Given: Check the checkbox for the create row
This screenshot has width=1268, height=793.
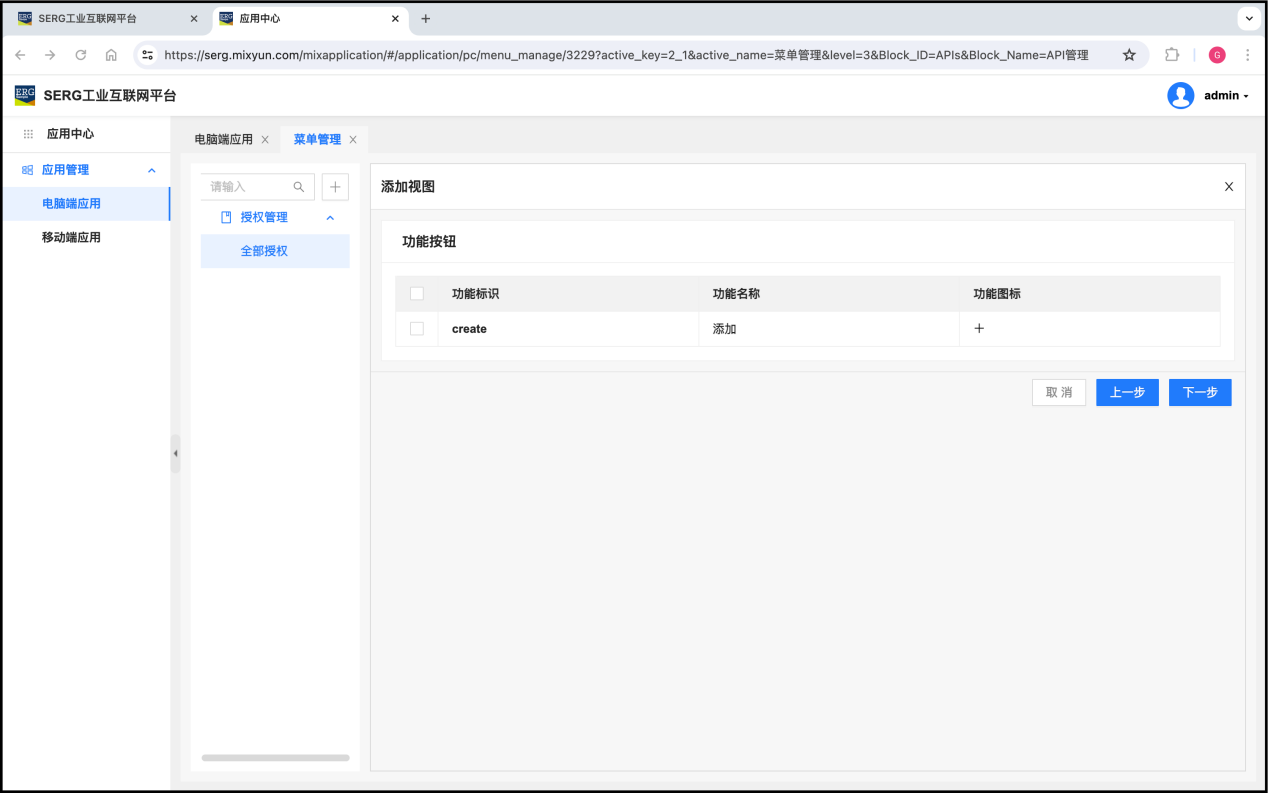Looking at the screenshot, I should [x=417, y=329].
